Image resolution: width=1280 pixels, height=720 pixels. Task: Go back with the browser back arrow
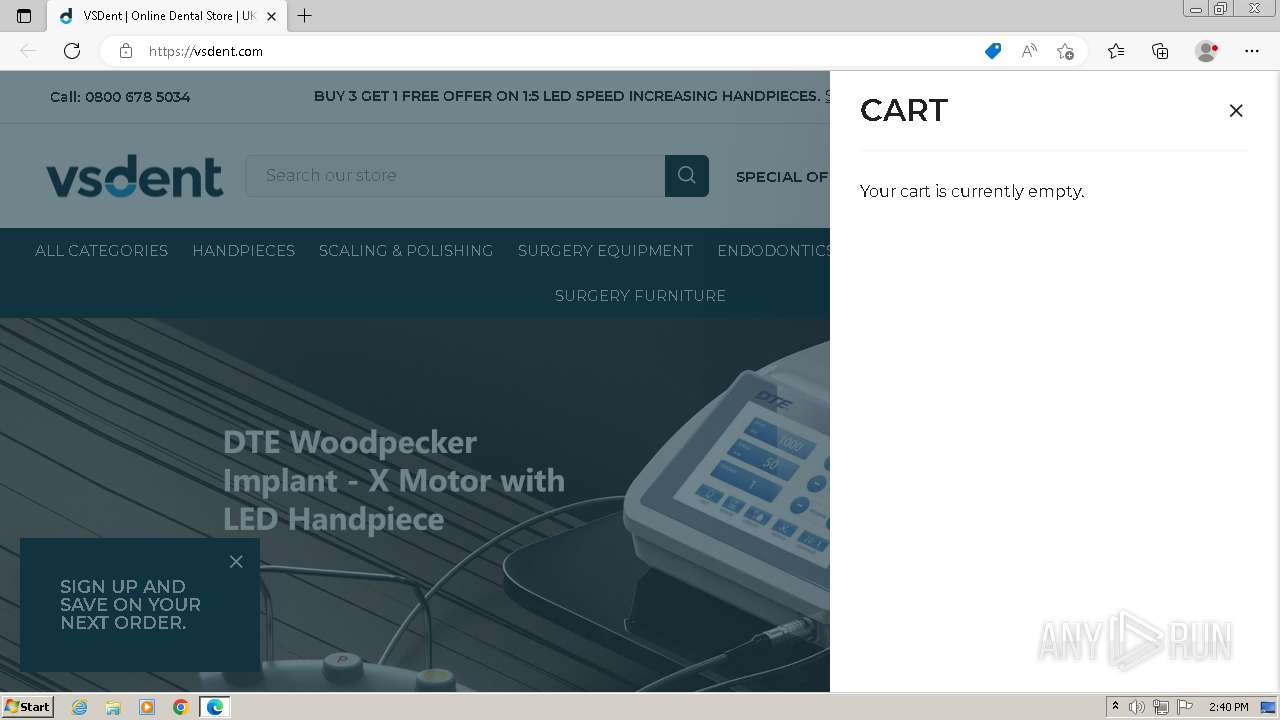[x=28, y=51]
